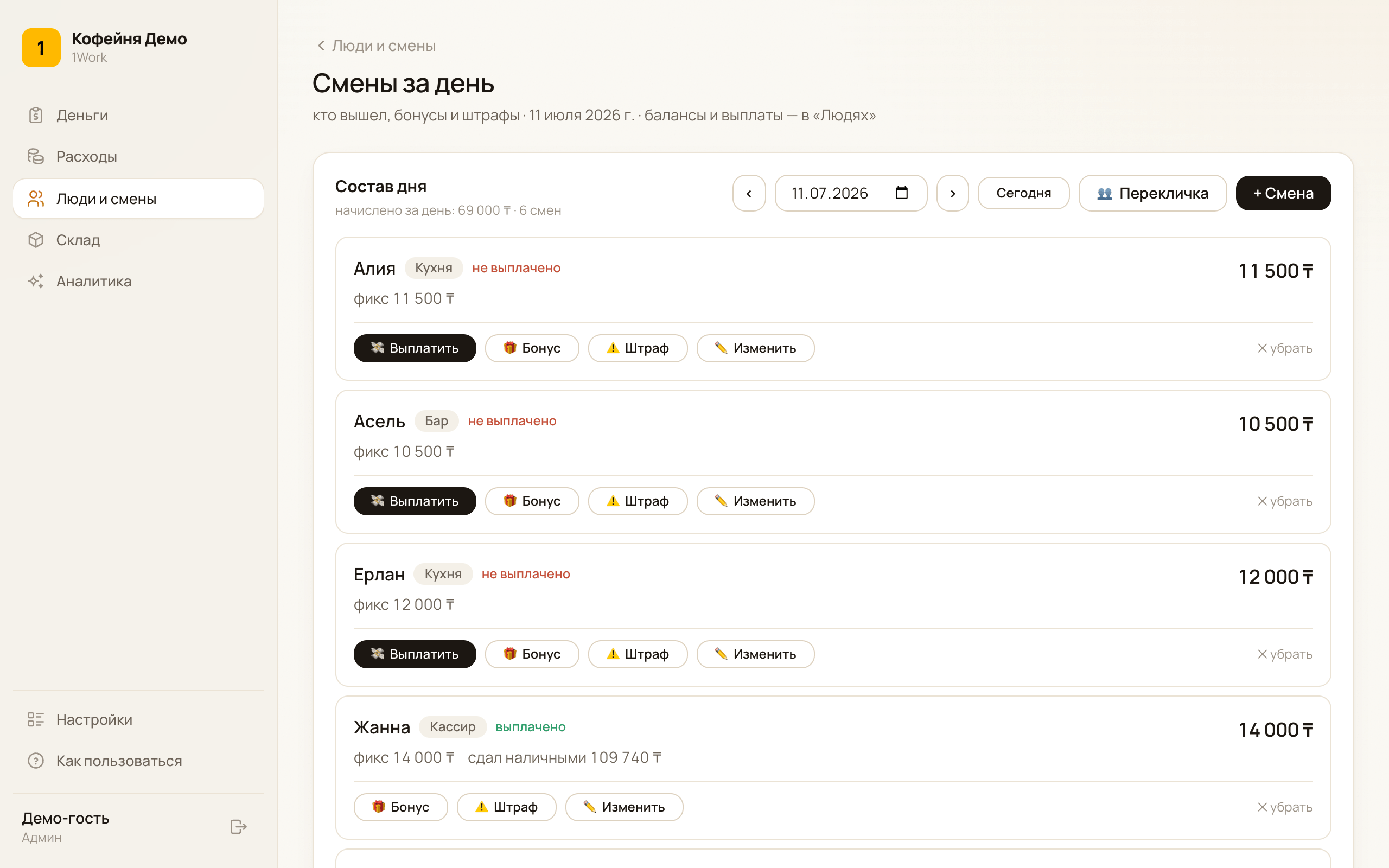Add a Штраф for Жанна
Screen dimensions: 1389x868
click(506, 807)
